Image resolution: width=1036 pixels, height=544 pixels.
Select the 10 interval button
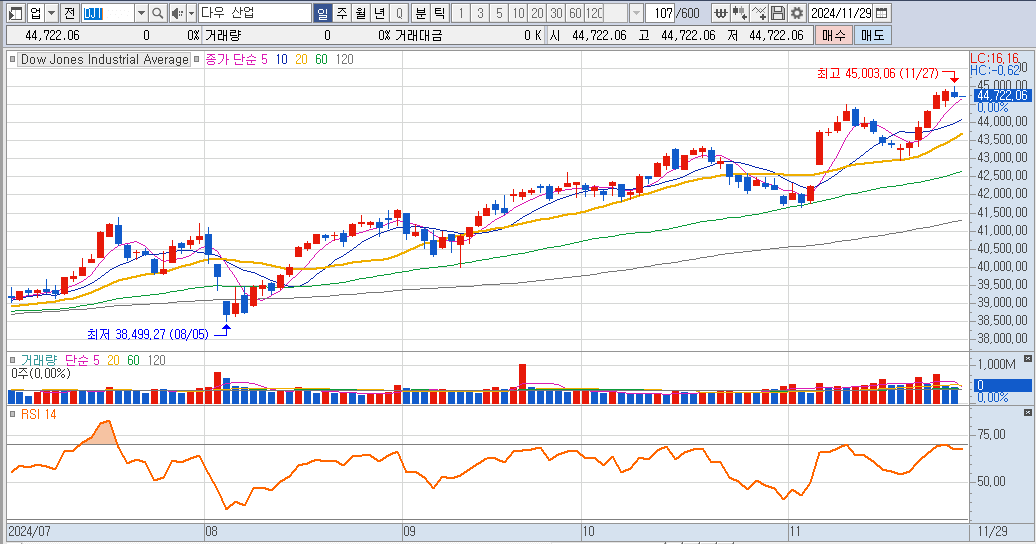click(519, 13)
